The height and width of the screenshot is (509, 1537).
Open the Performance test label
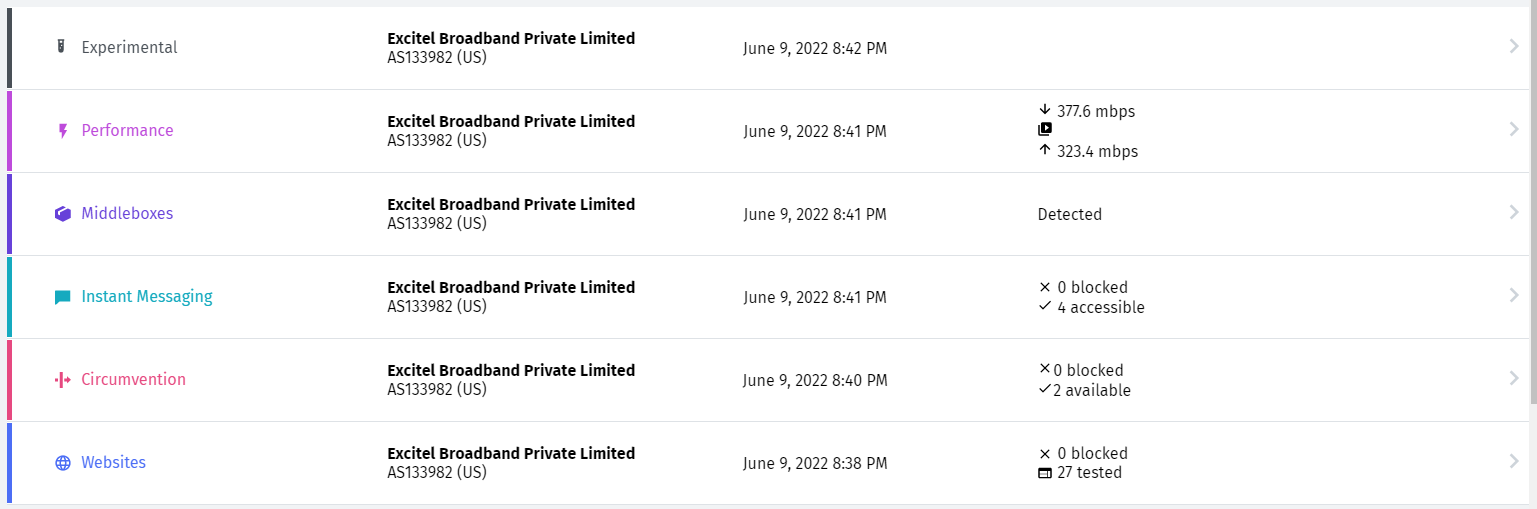click(x=127, y=131)
